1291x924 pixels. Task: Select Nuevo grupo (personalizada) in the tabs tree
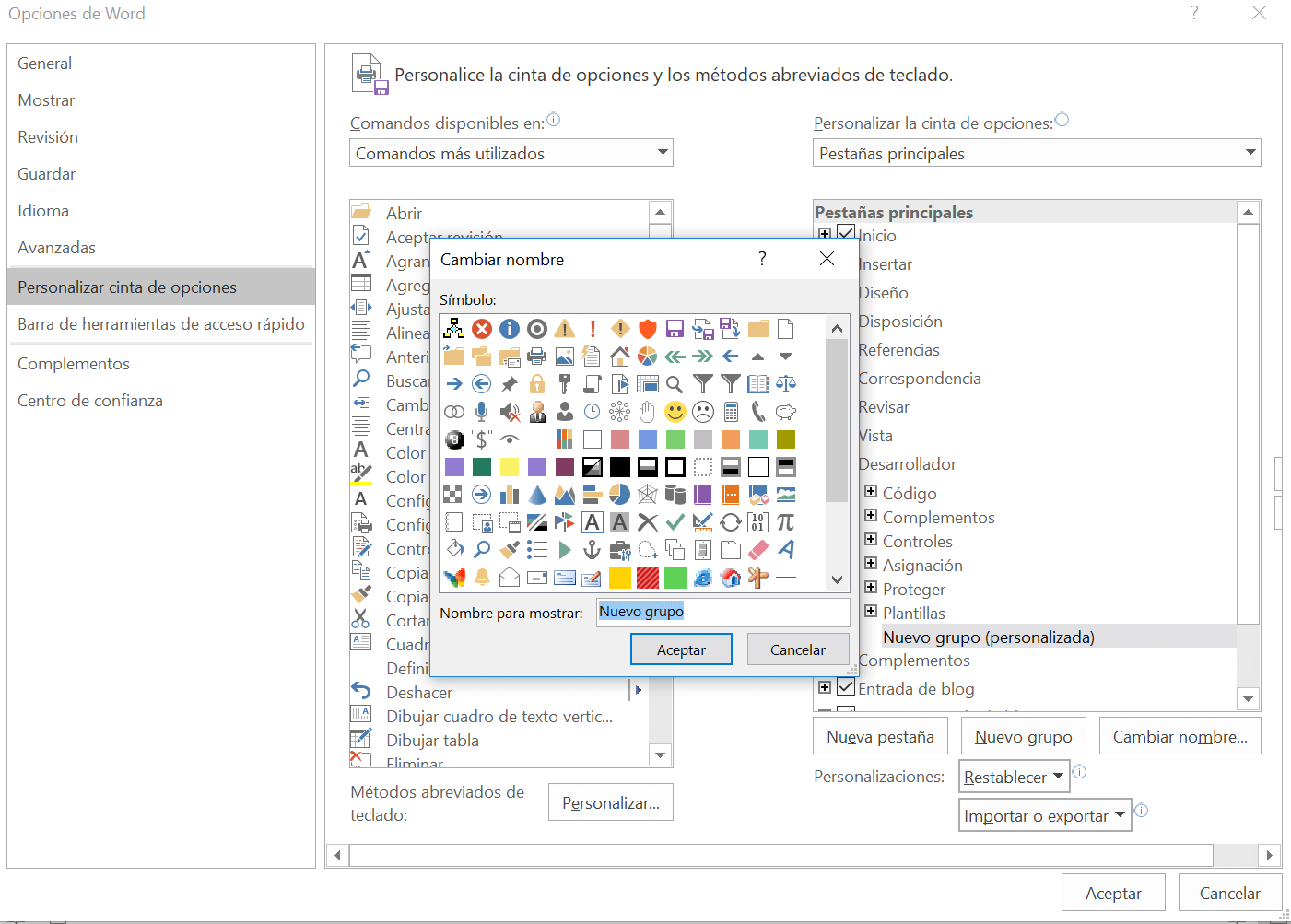click(989, 637)
